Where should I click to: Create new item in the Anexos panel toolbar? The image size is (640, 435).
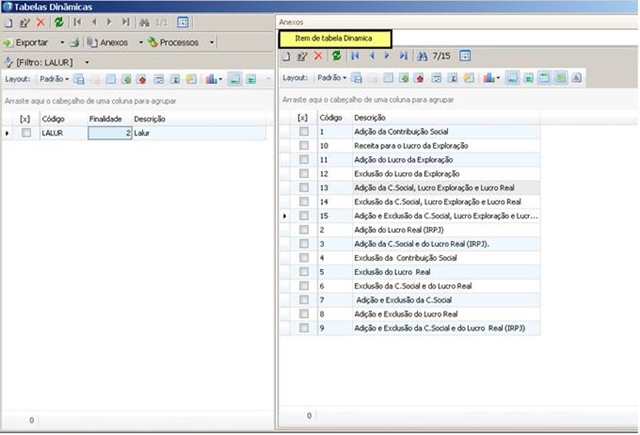point(286,56)
